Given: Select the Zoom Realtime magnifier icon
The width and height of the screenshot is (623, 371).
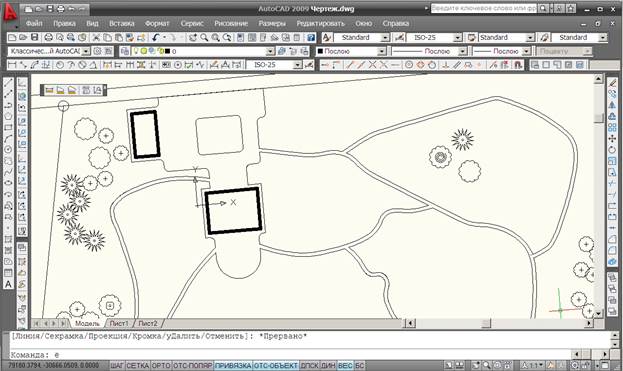Looking at the screenshot, I should tap(204, 37).
